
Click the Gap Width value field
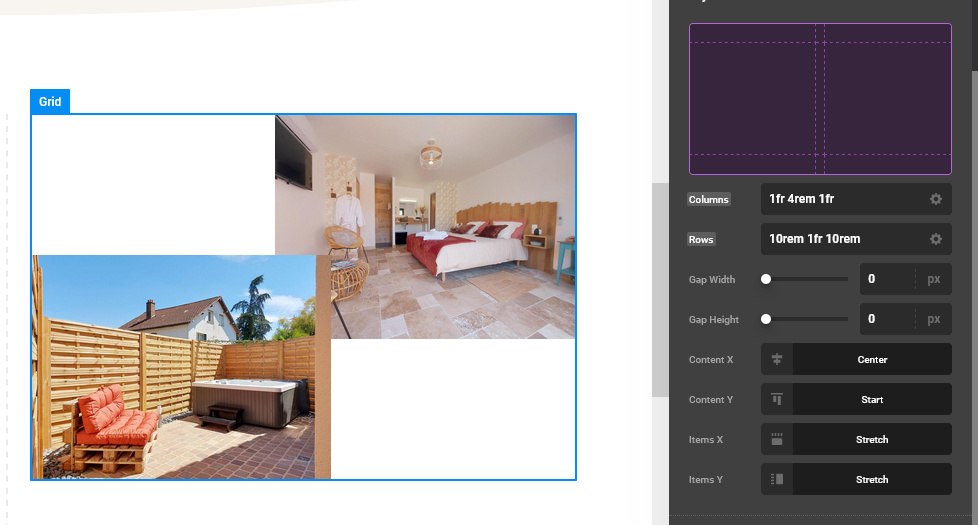click(886, 279)
